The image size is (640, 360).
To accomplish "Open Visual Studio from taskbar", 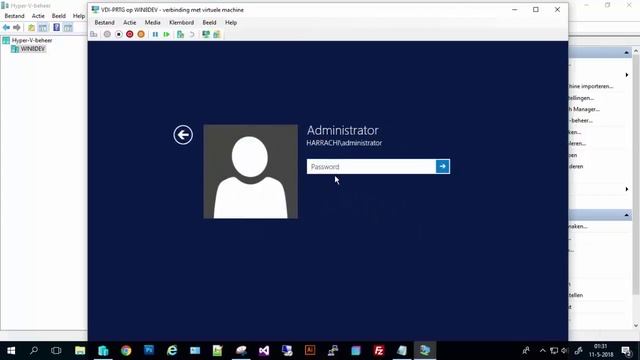I will point(264,351).
